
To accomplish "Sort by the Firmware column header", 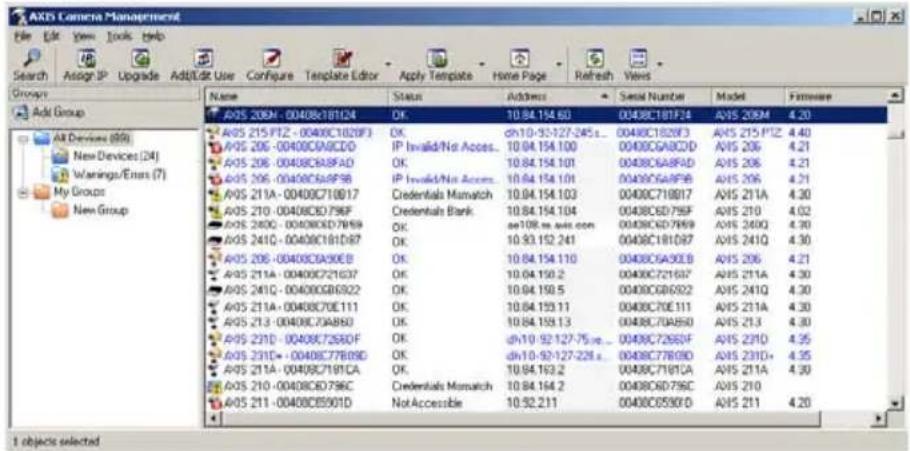I will click(835, 95).
